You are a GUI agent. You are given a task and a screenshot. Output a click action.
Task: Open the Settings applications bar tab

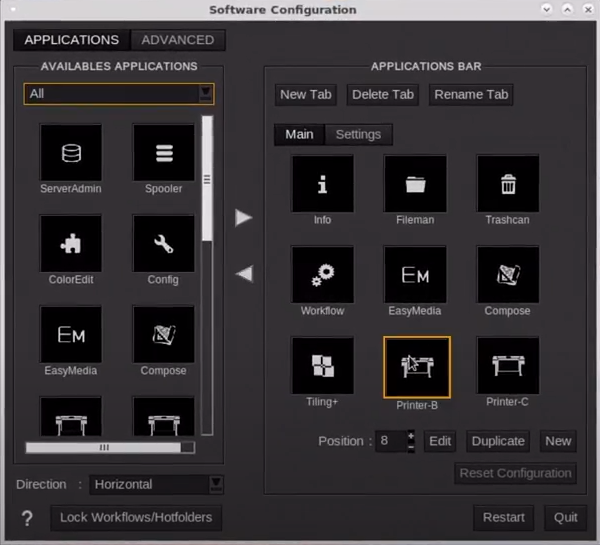click(x=359, y=134)
